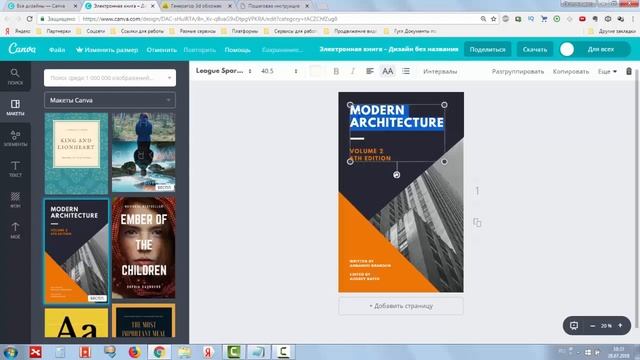The height and width of the screenshot is (360, 640).
Task: Select The Most Important Meal layout
Action: pyautogui.click(x=144, y=320)
